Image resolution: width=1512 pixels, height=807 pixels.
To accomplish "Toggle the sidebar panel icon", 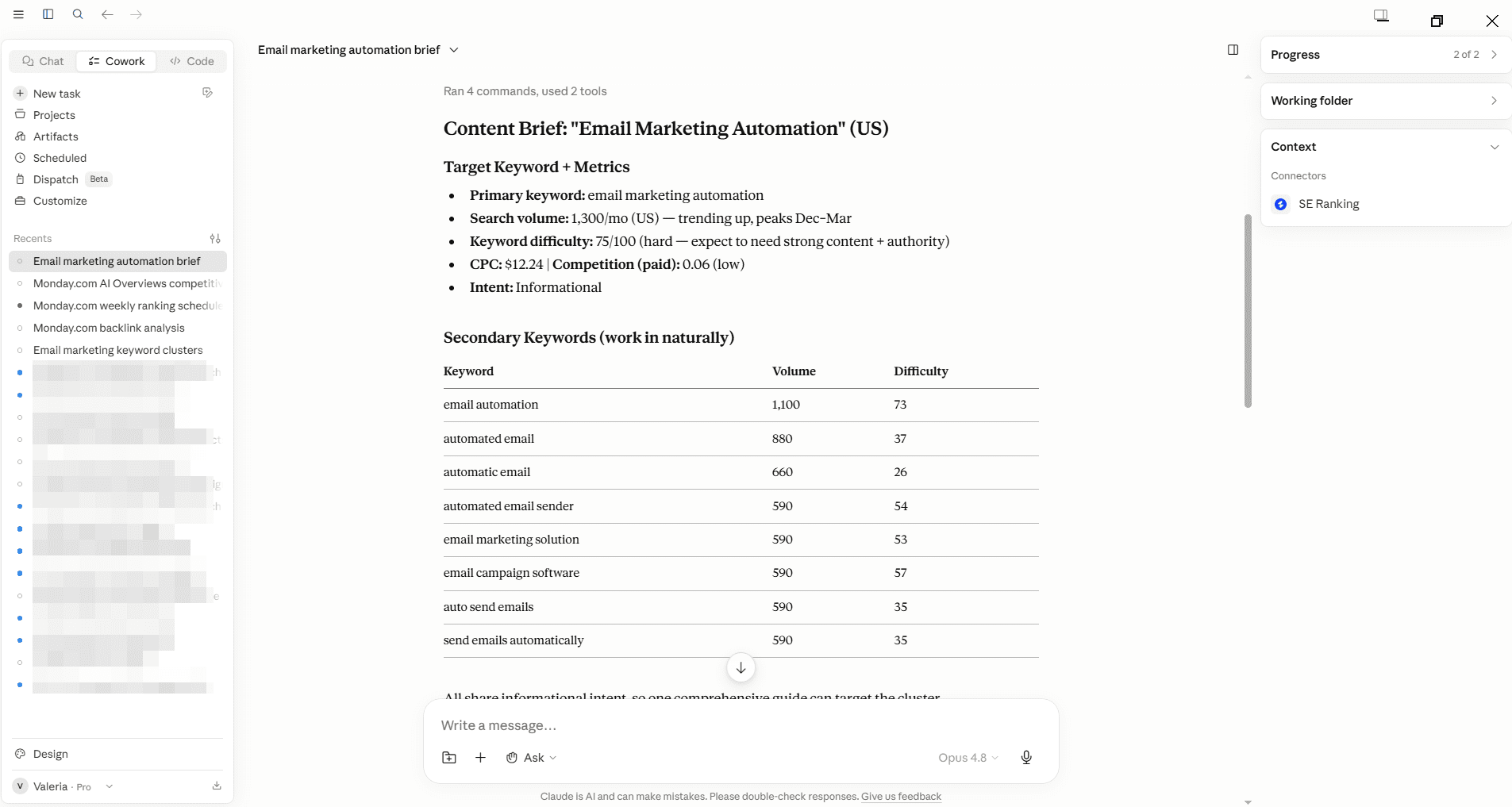I will [48, 14].
